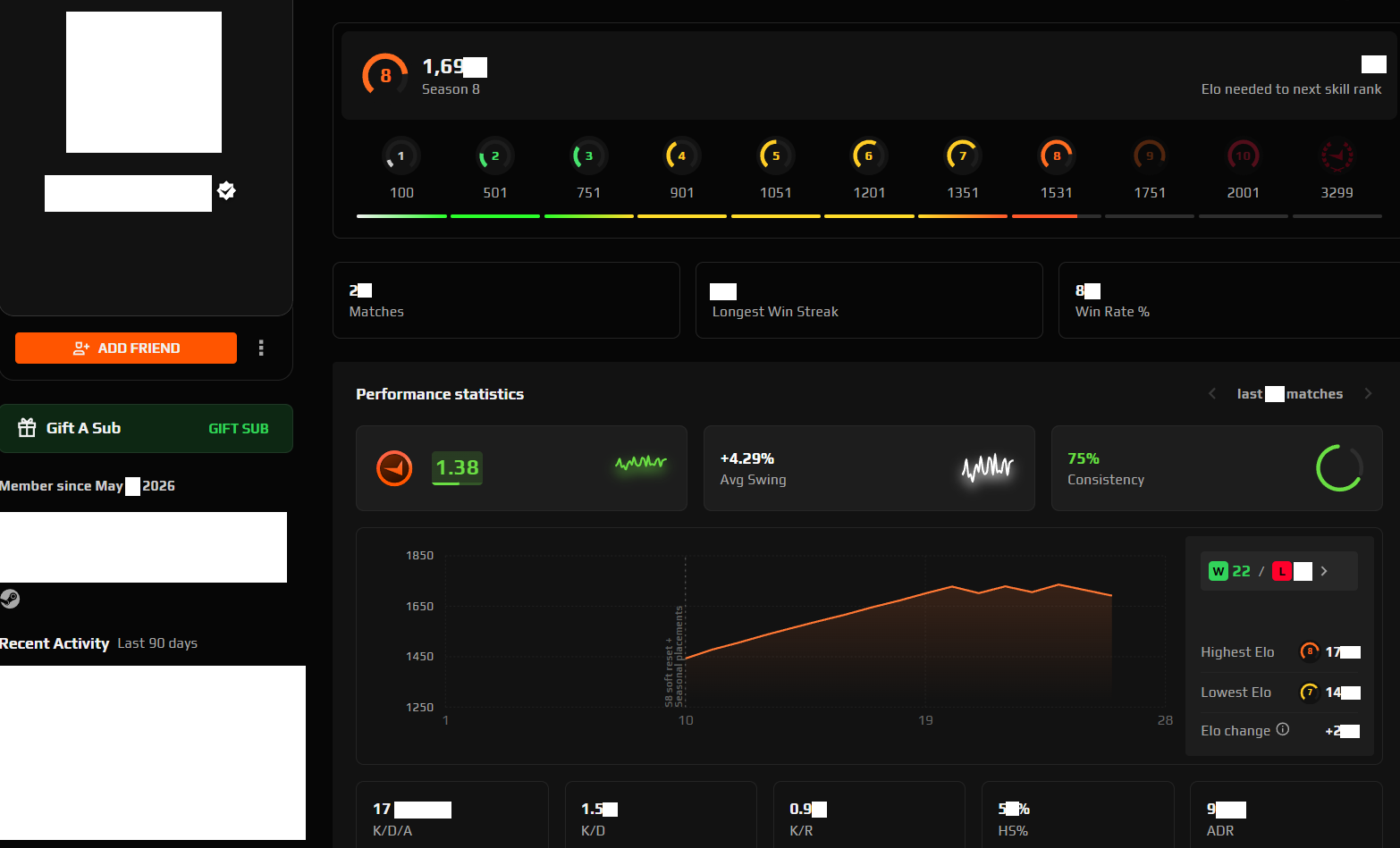The height and width of the screenshot is (848, 1400).
Task: Click the Longest Win Streak card
Action: 869,300
